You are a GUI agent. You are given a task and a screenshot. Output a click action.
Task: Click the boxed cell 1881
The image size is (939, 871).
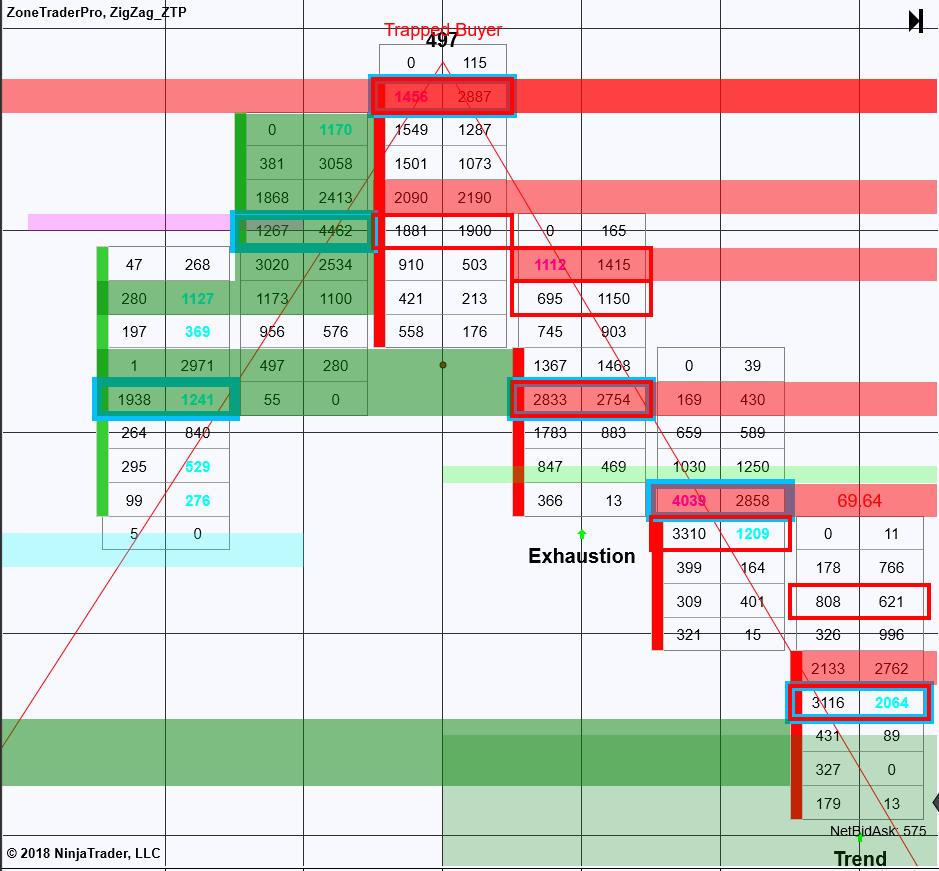pyautogui.click(x=411, y=231)
